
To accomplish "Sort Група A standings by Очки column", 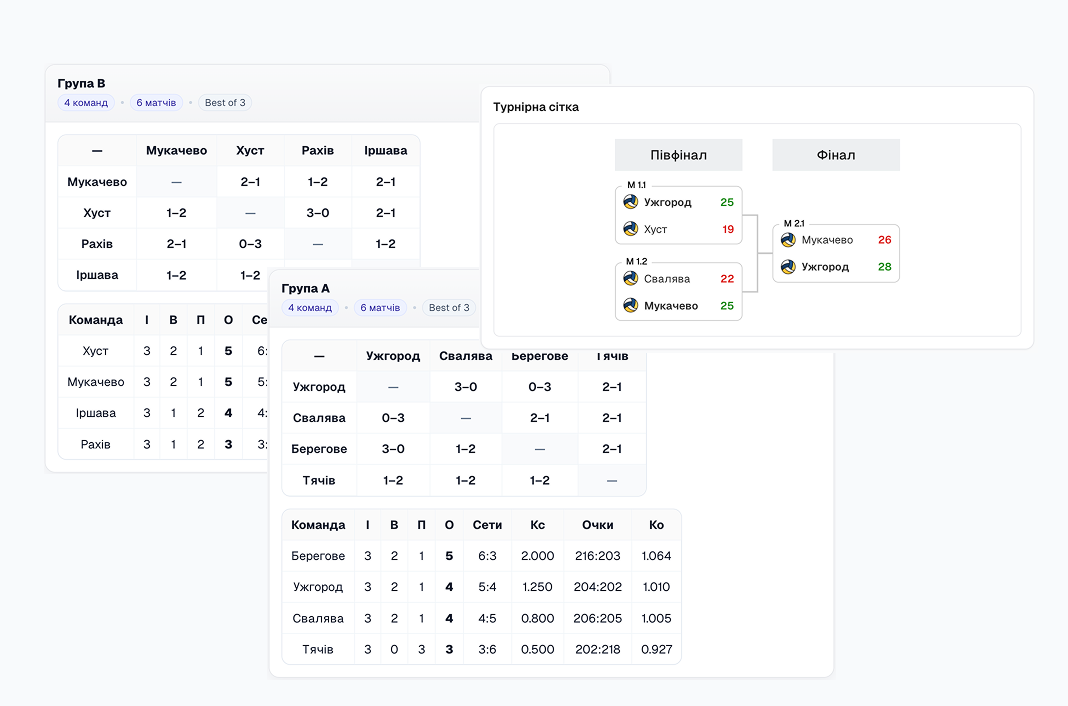I will click(x=597, y=525).
